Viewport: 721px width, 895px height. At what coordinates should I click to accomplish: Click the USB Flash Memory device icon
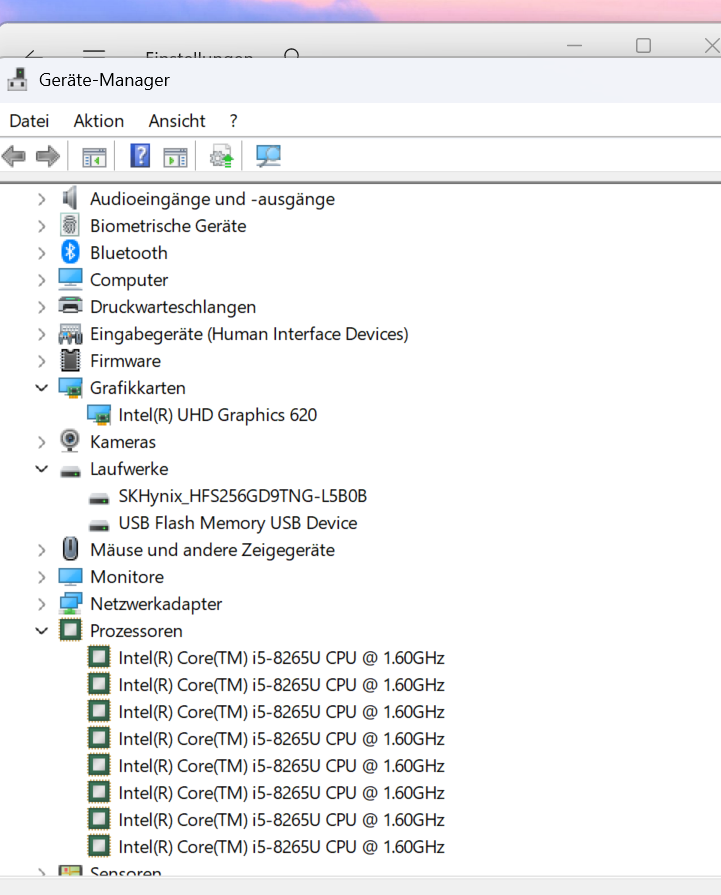pyautogui.click(x=99, y=525)
